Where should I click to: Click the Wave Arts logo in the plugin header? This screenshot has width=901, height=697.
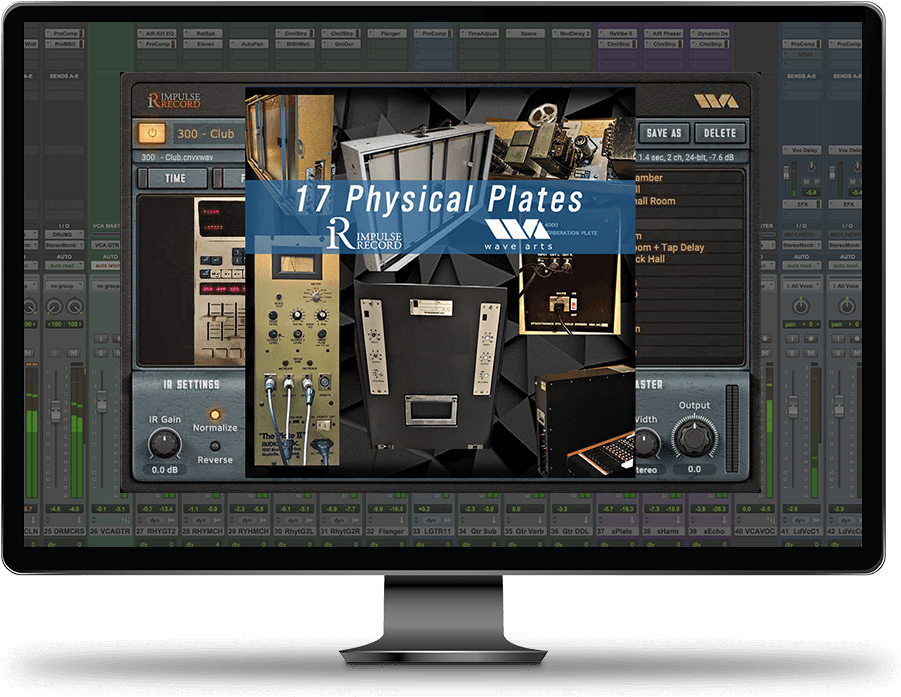coord(715,102)
